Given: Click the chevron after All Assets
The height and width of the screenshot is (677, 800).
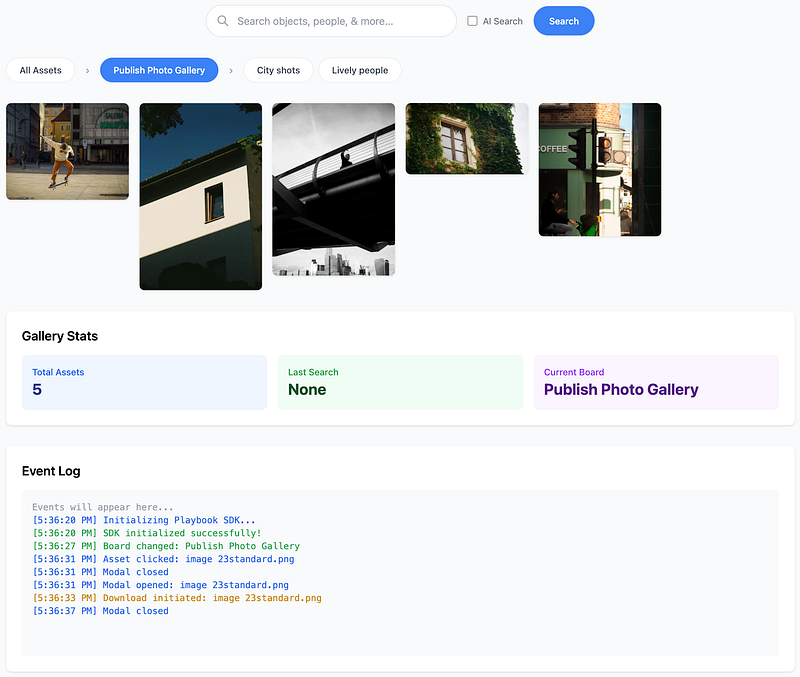Looking at the screenshot, I should (x=87, y=70).
